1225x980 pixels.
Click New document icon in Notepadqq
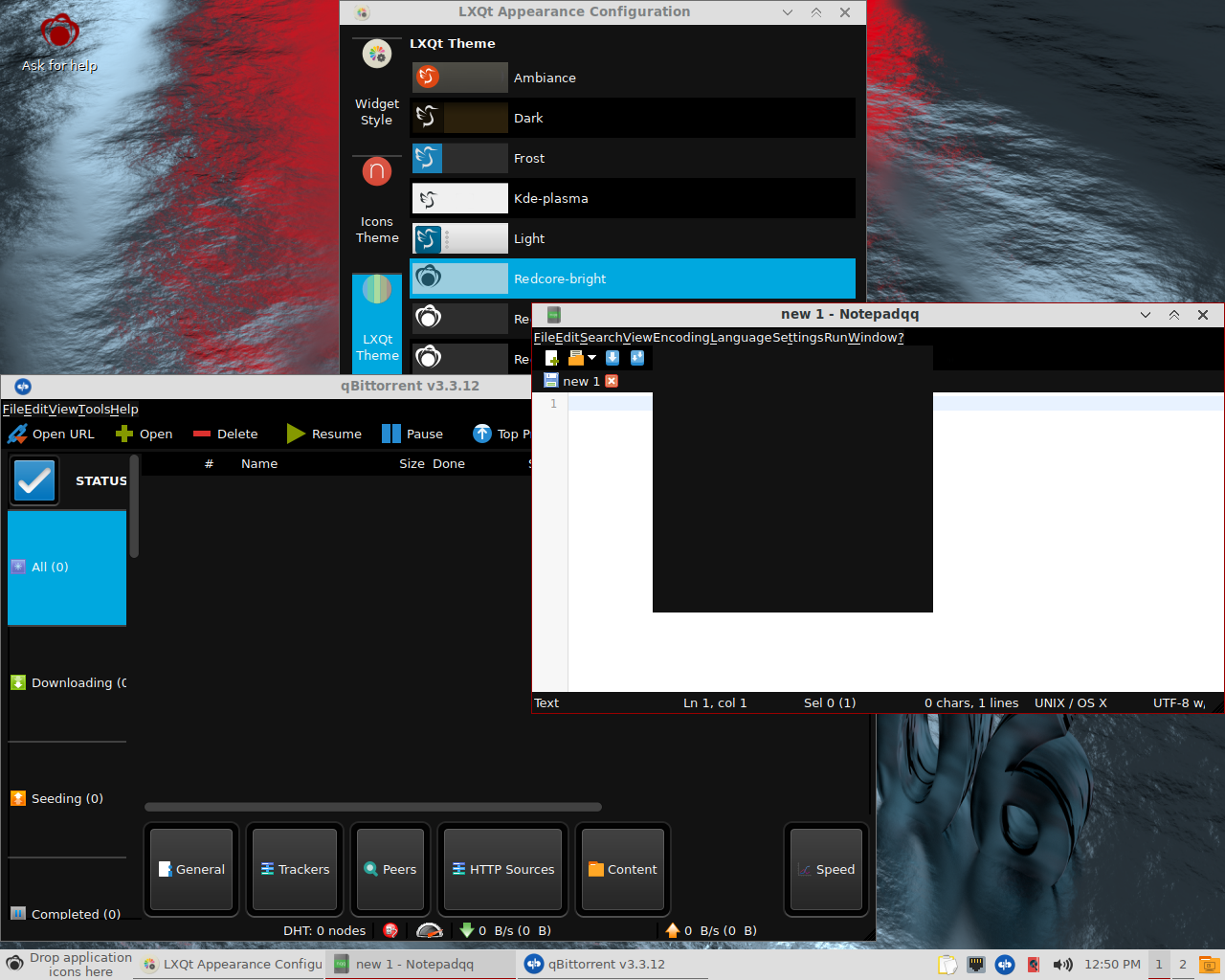pos(552,358)
